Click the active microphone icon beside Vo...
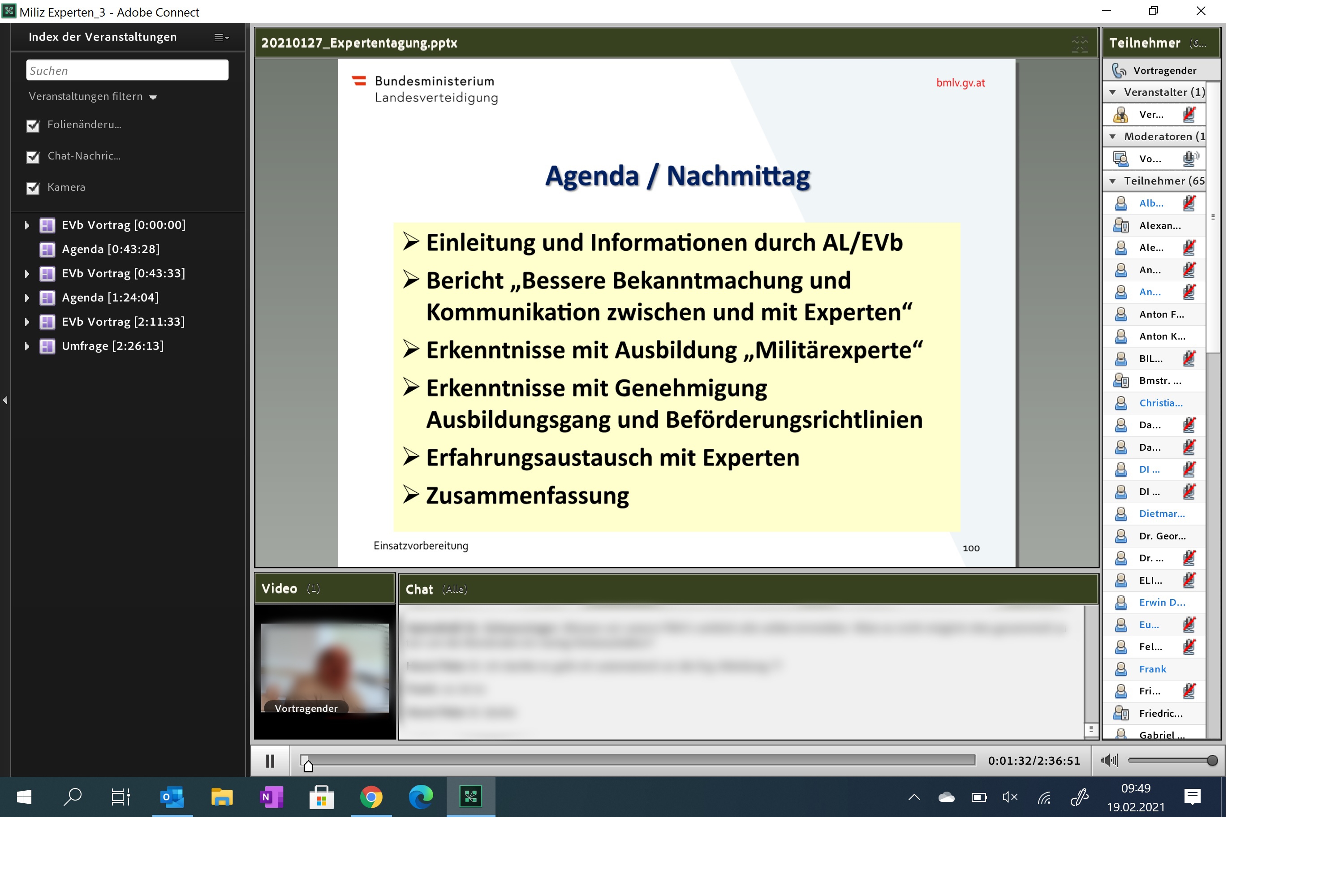1344x896 pixels. 1190,158
